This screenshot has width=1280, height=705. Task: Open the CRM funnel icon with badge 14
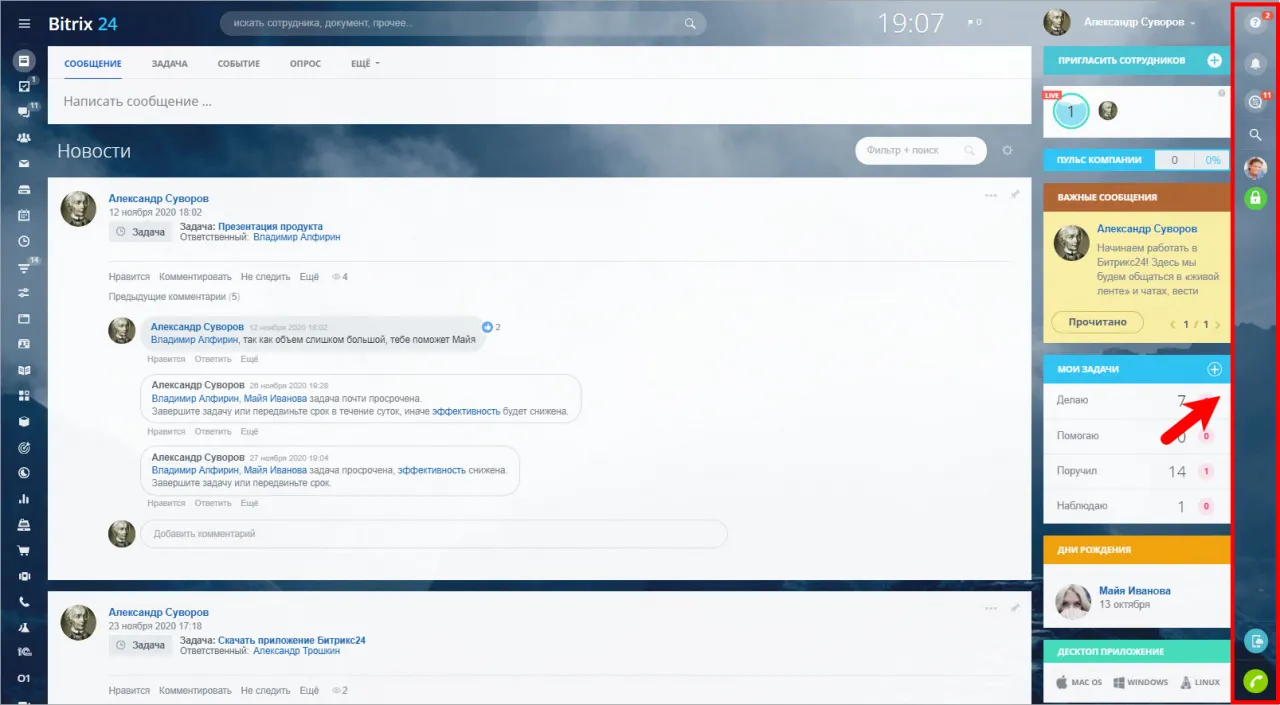tap(24, 267)
